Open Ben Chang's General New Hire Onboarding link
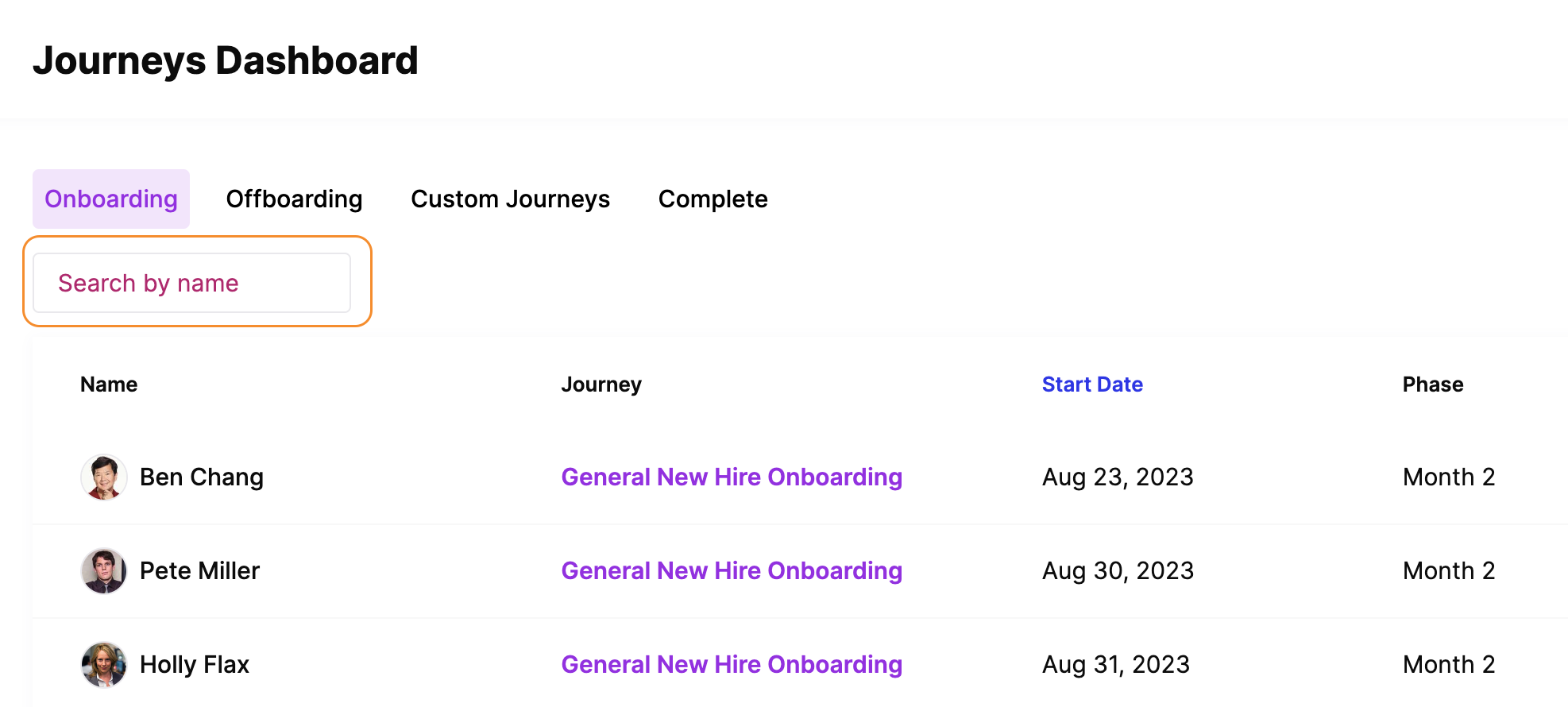 tap(732, 477)
